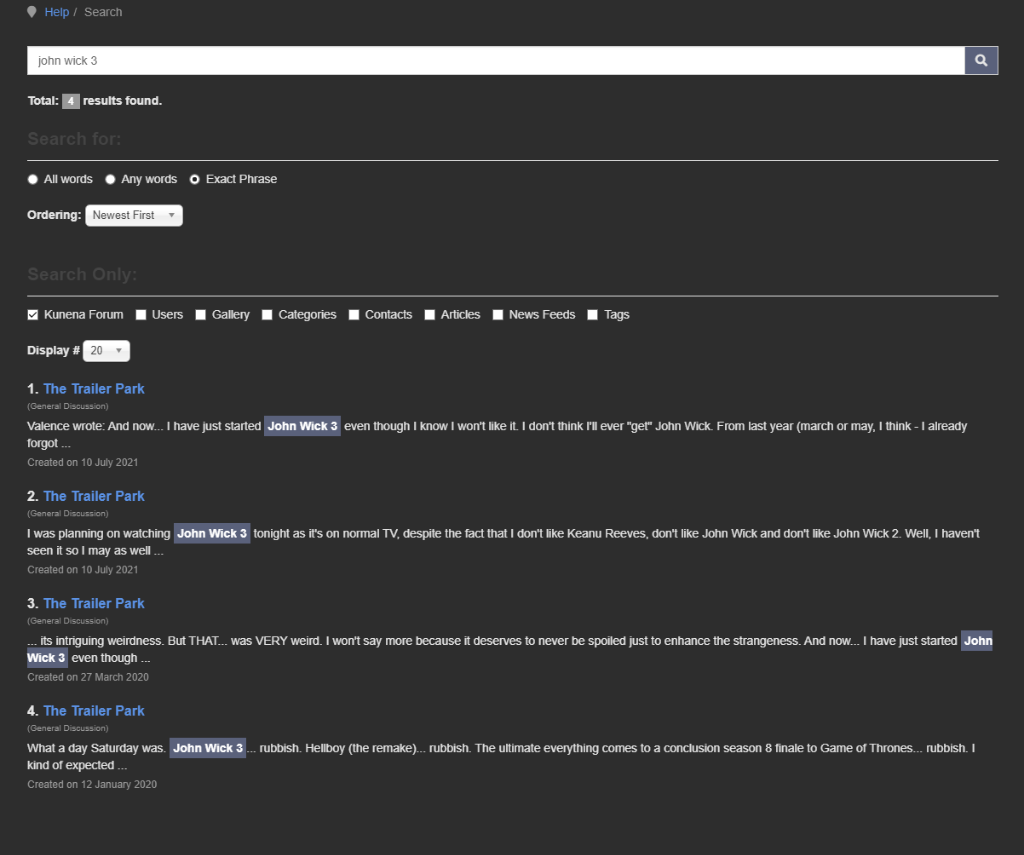Check the Articles checkbox
1024x855 pixels.
pos(430,315)
